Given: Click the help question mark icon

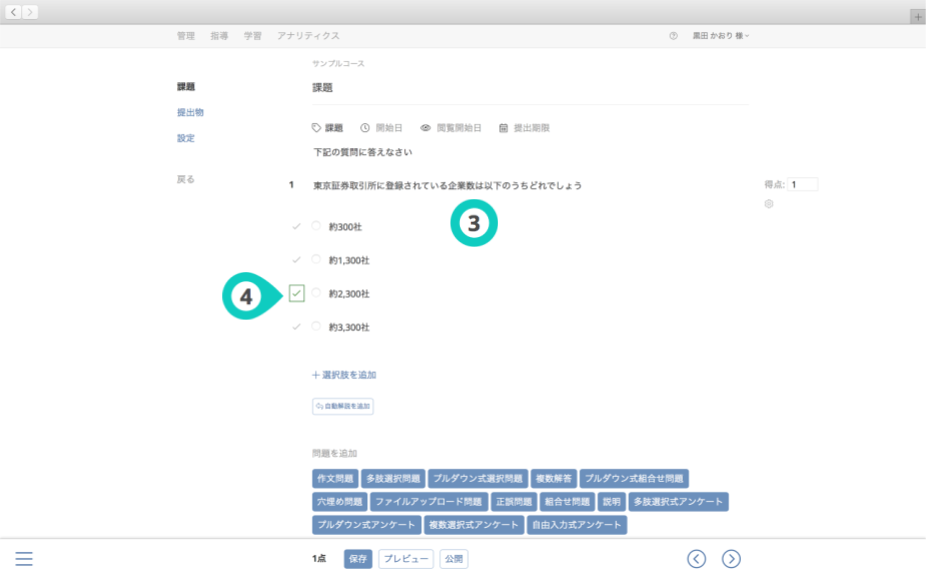Looking at the screenshot, I should pos(673,36).
